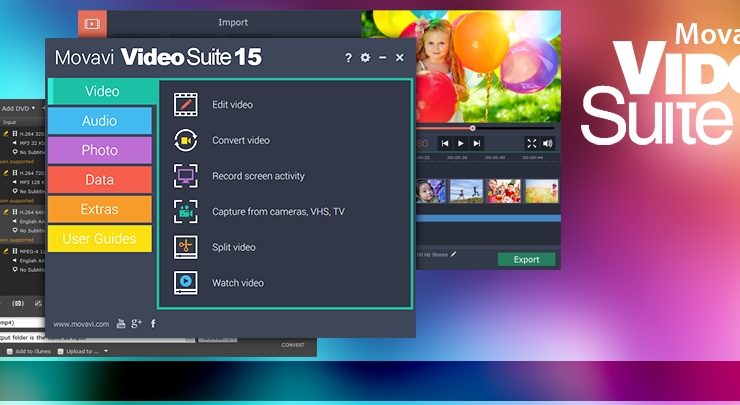Click the Convert video icon
Viewport: 740px width, 405px height.
tap(185, 140)
